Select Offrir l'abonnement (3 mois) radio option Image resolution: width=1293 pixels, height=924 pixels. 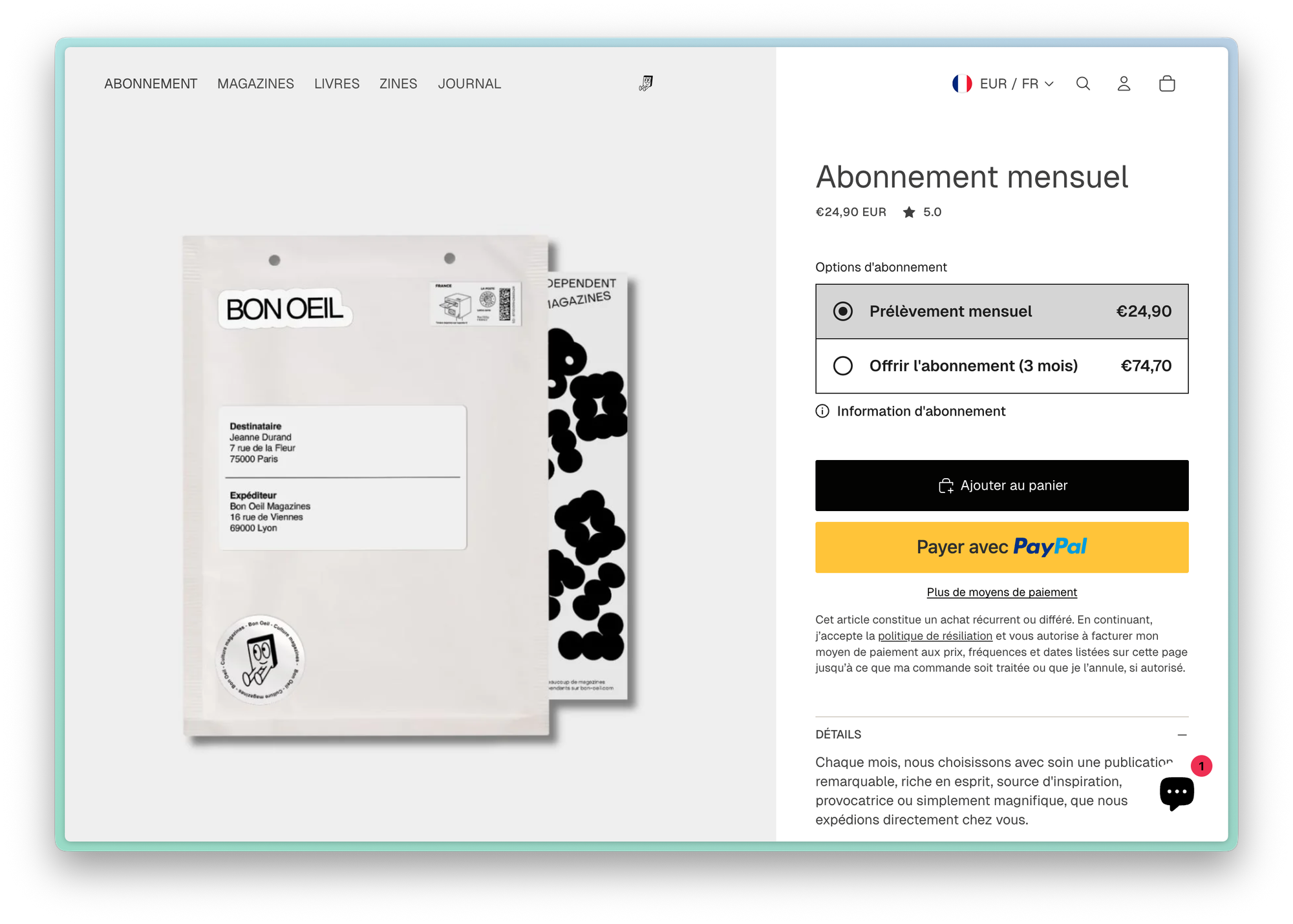click(x=842, y=366)
